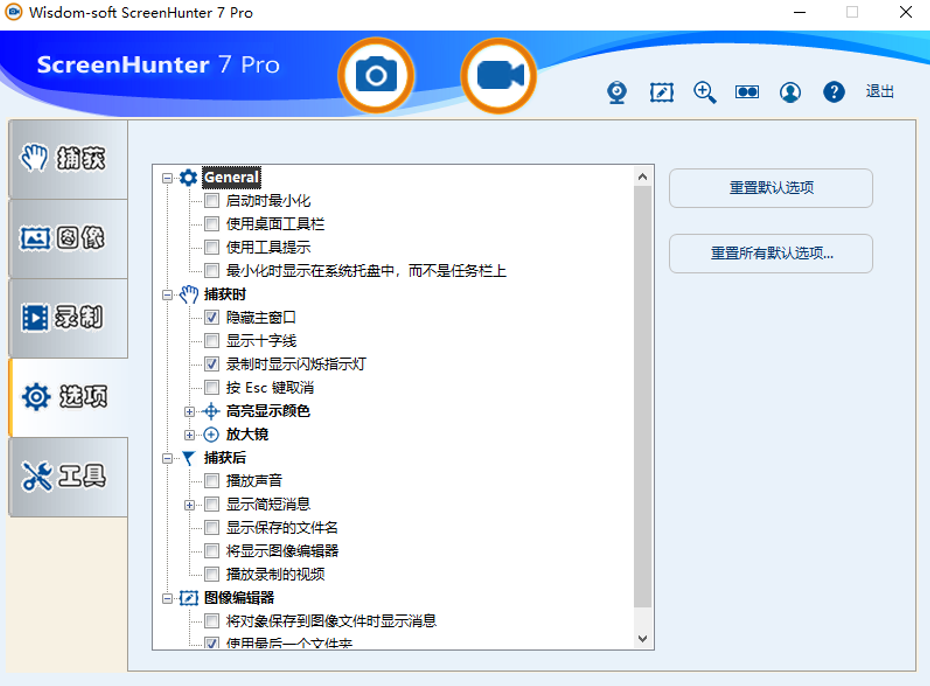Click the options list scroll up arrow
This screenshot has width=930, height=686.
click(643, 177)
